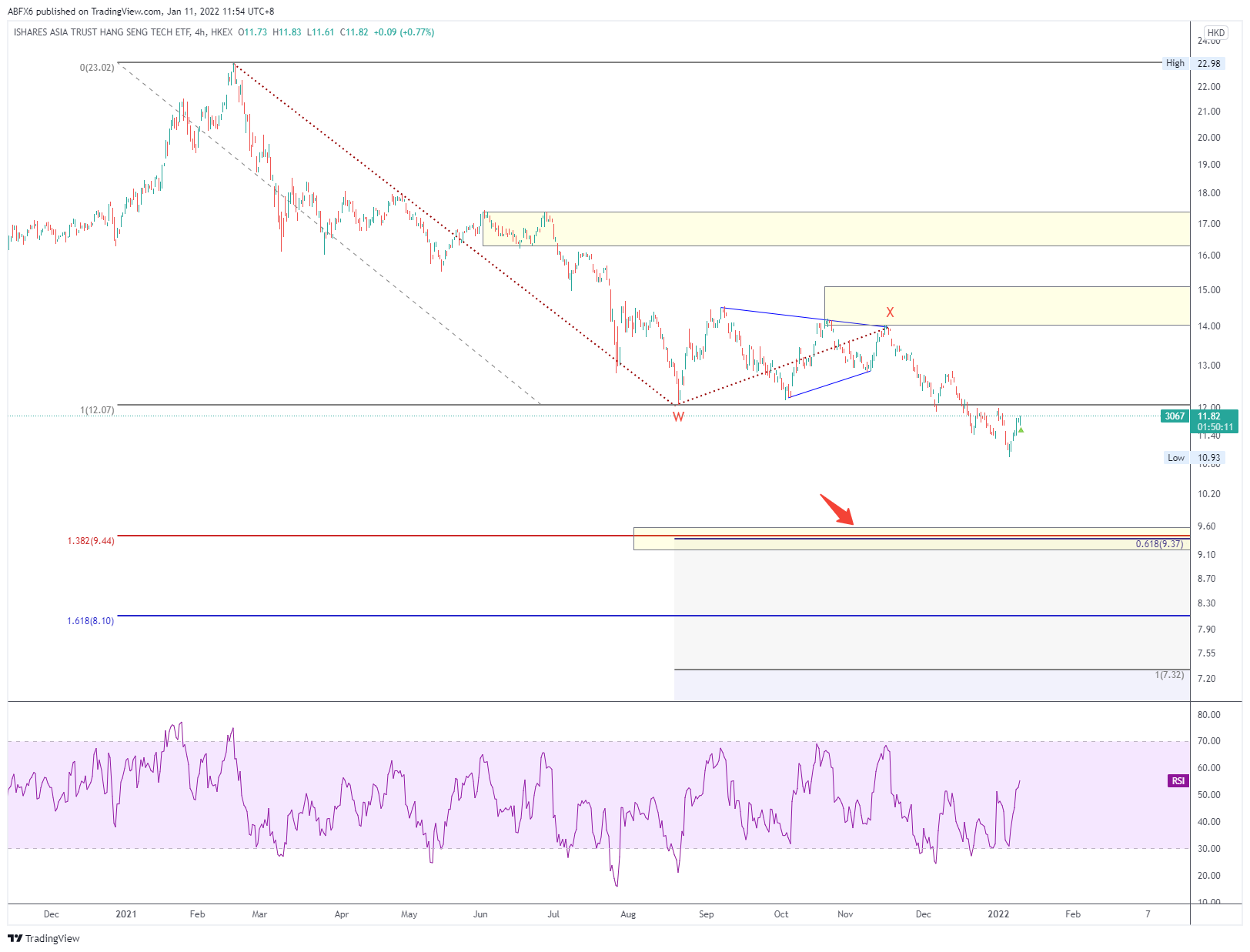Click the red 'X' wave label

(890, 312)
